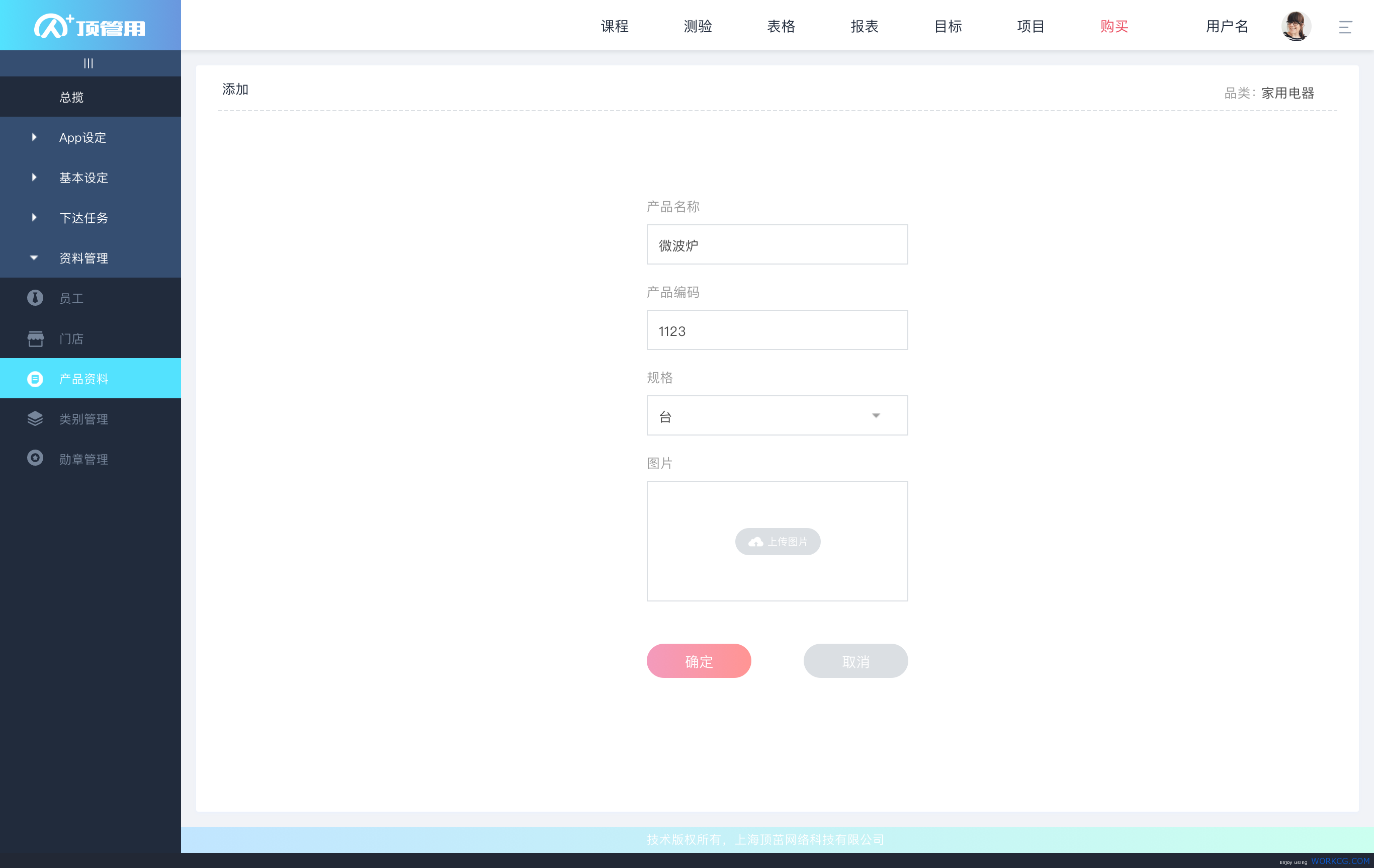The height and width of the screenshot is (868, 1374).
Task: Expand the 下达任务 arrow
Action: [x=34, y=217]
